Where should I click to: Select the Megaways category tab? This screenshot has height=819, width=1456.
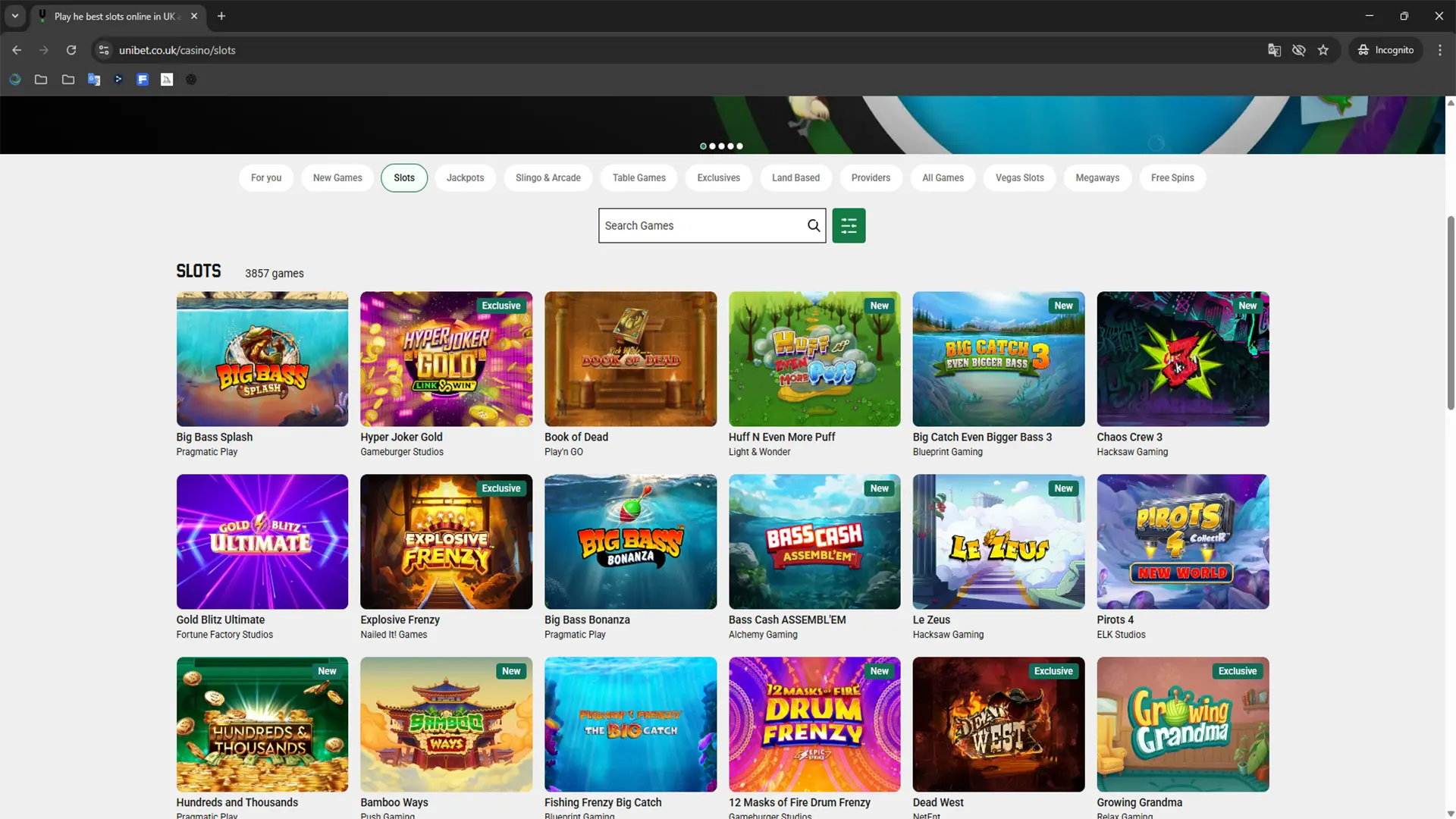(x=1097, y=177)
